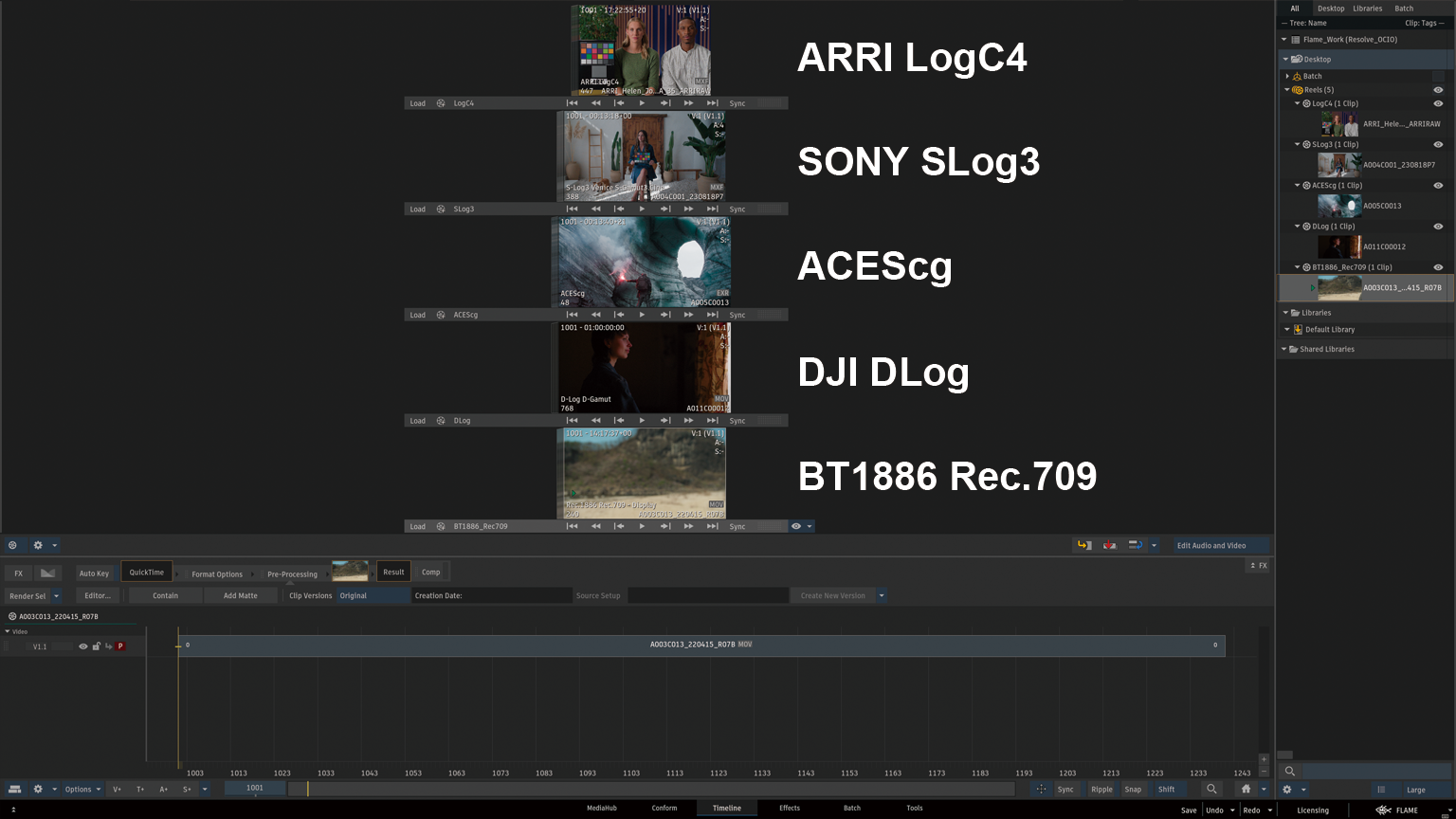Click the red overwrite edit icon
The height and width of the screenshot is (819, 1456).
point(1109,545)
